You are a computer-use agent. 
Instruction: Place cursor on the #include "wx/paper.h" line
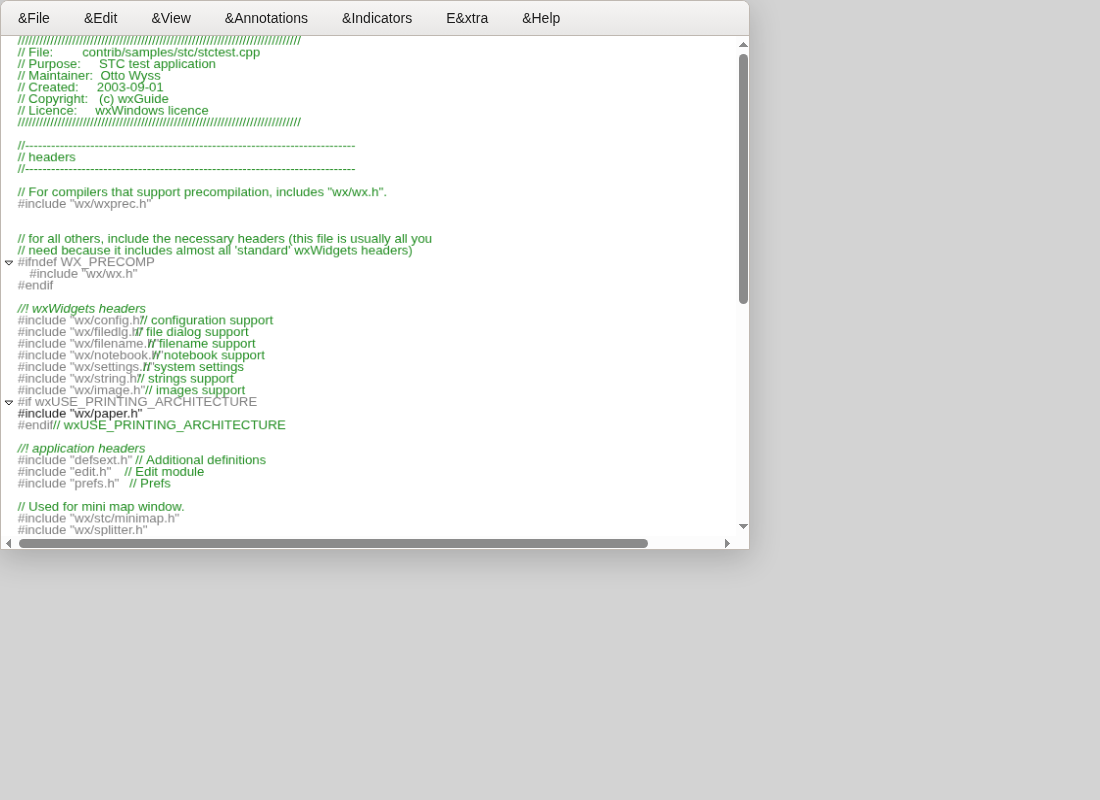tap(80, 414)
